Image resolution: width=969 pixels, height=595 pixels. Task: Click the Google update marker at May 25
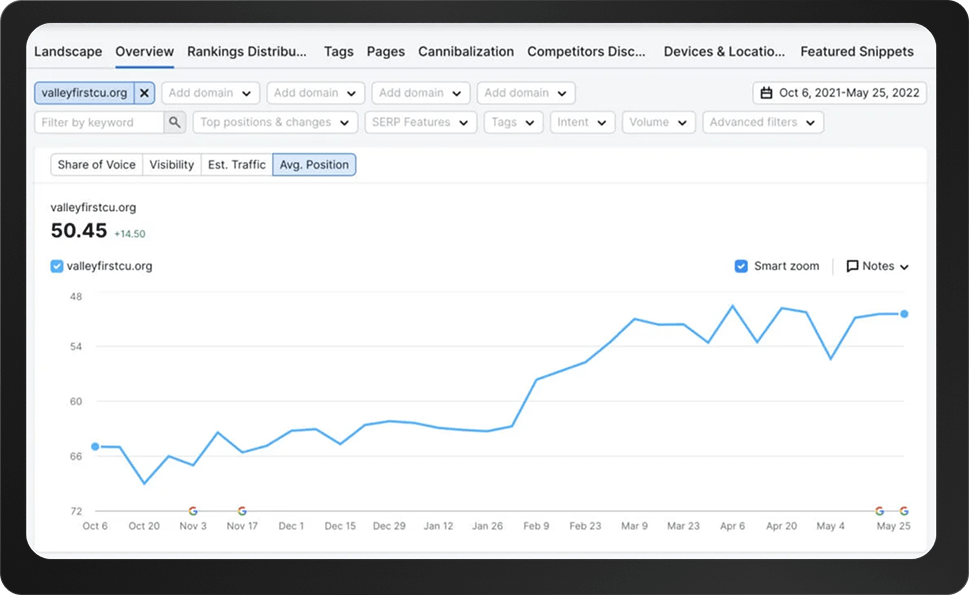pos(904,511)
